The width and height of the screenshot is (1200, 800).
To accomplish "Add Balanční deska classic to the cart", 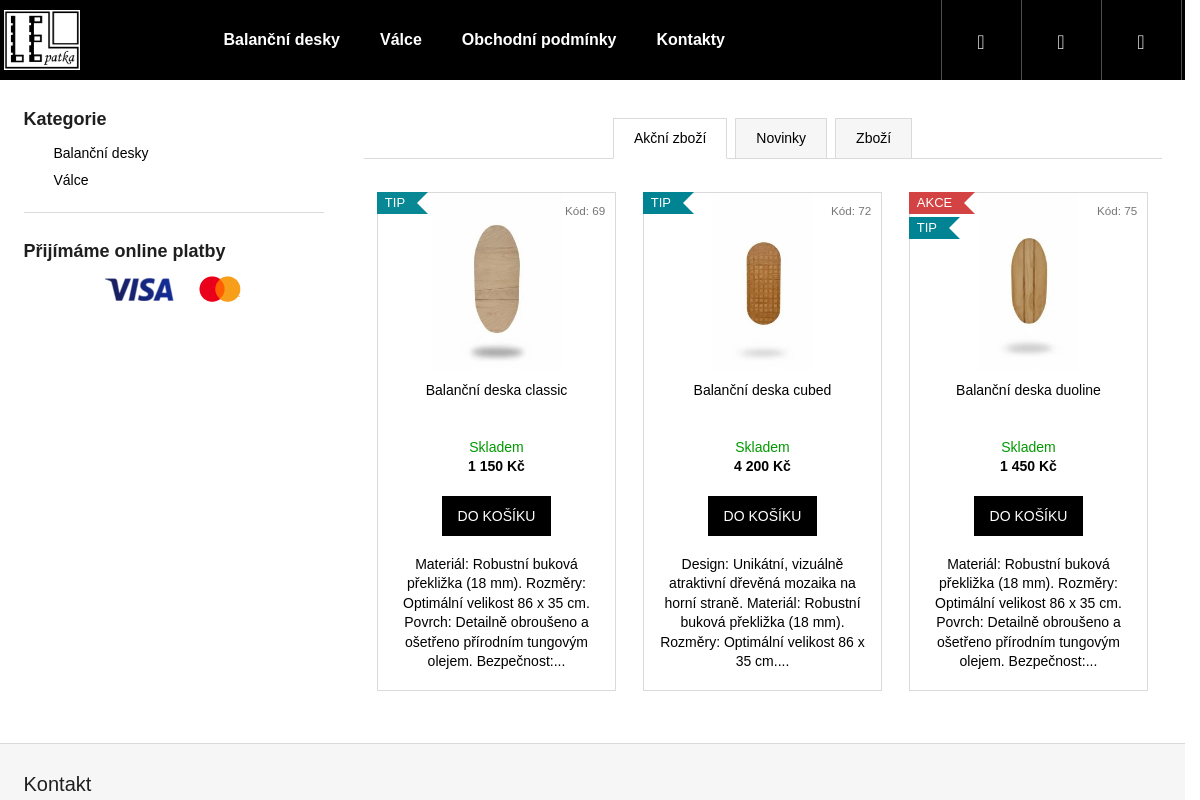I will coord(496,516).
